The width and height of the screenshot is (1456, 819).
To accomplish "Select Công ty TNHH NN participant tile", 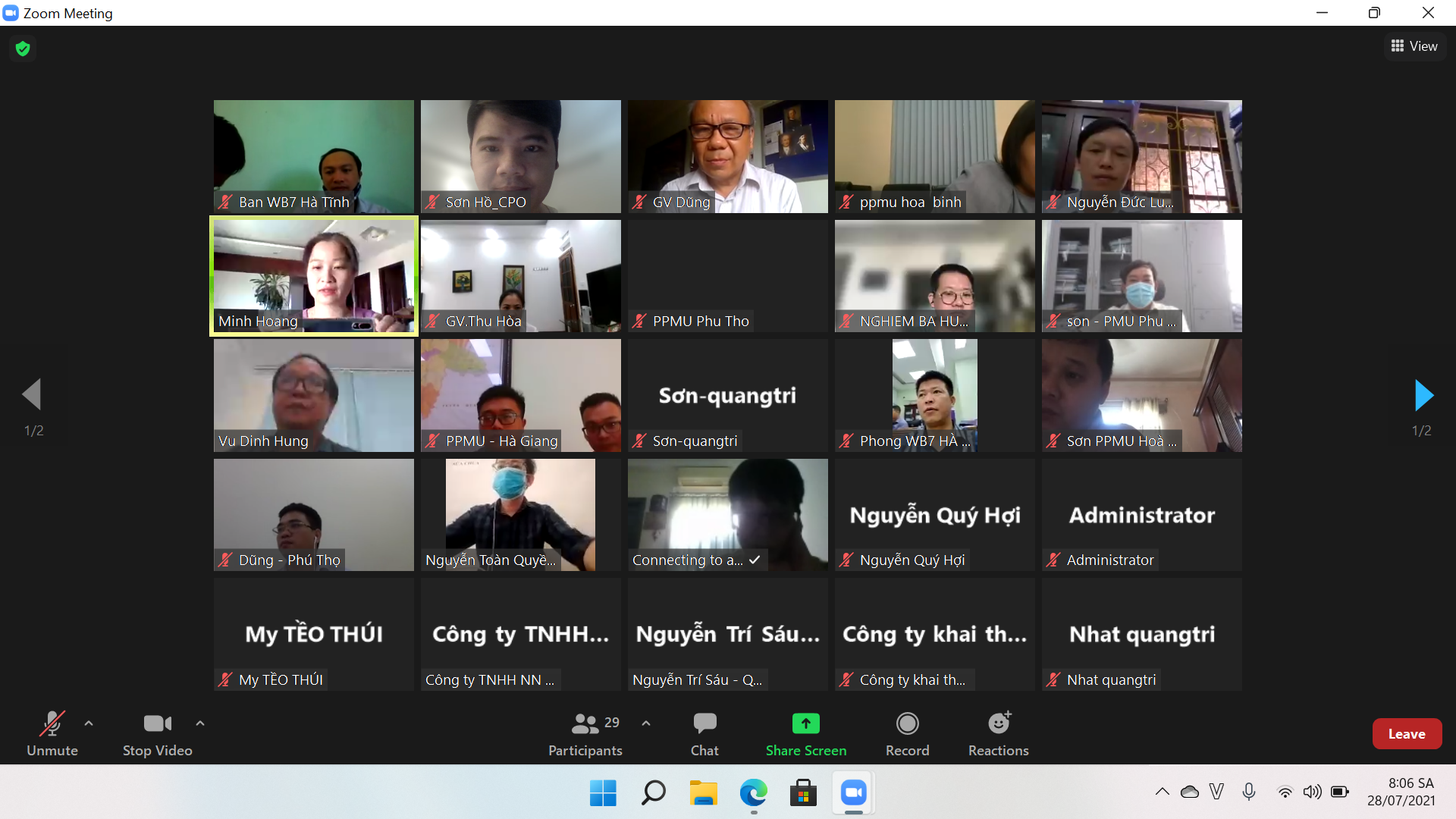I will pos(521,634).
